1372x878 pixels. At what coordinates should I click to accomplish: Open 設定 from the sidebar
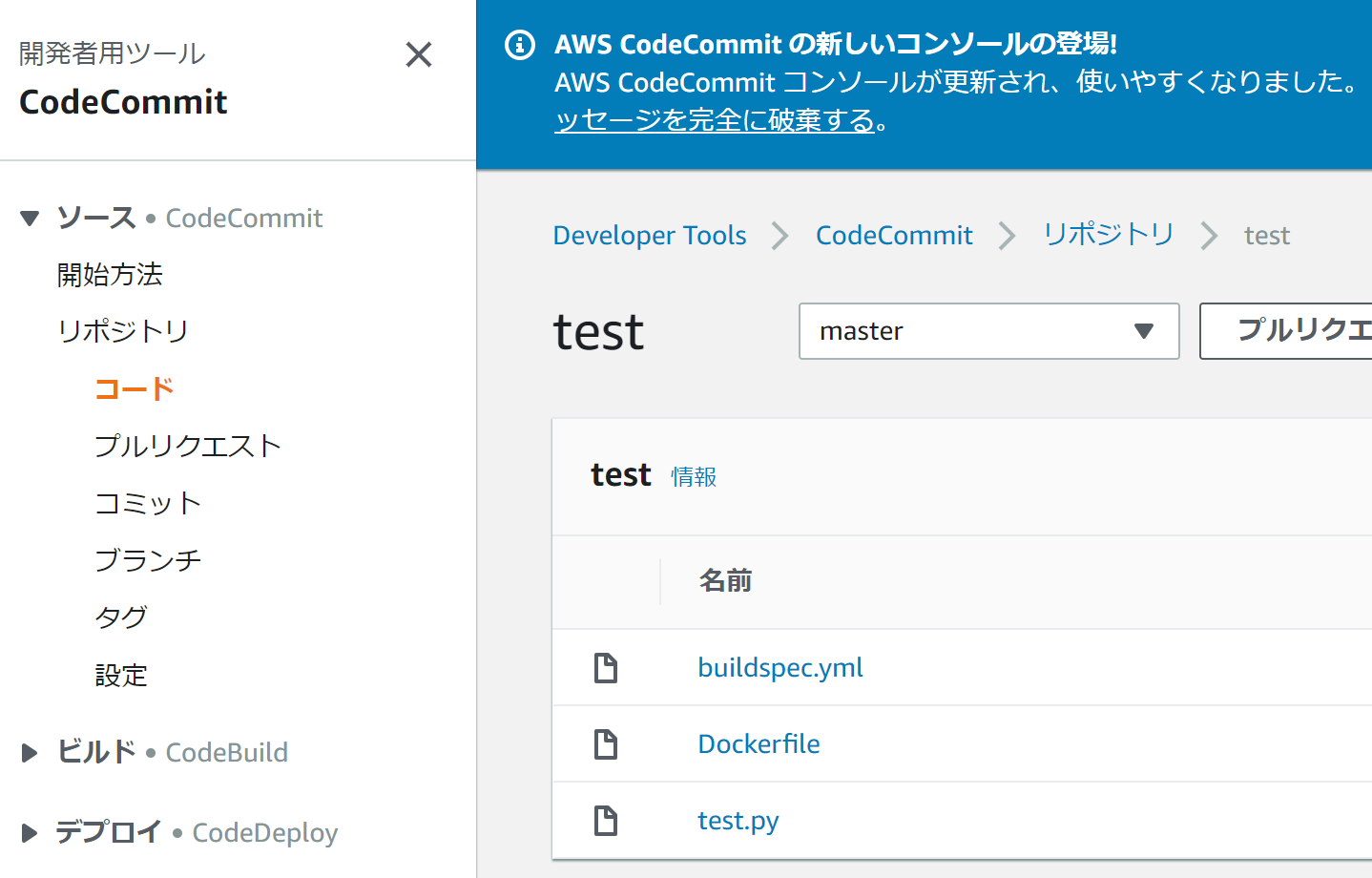point(122,675)
